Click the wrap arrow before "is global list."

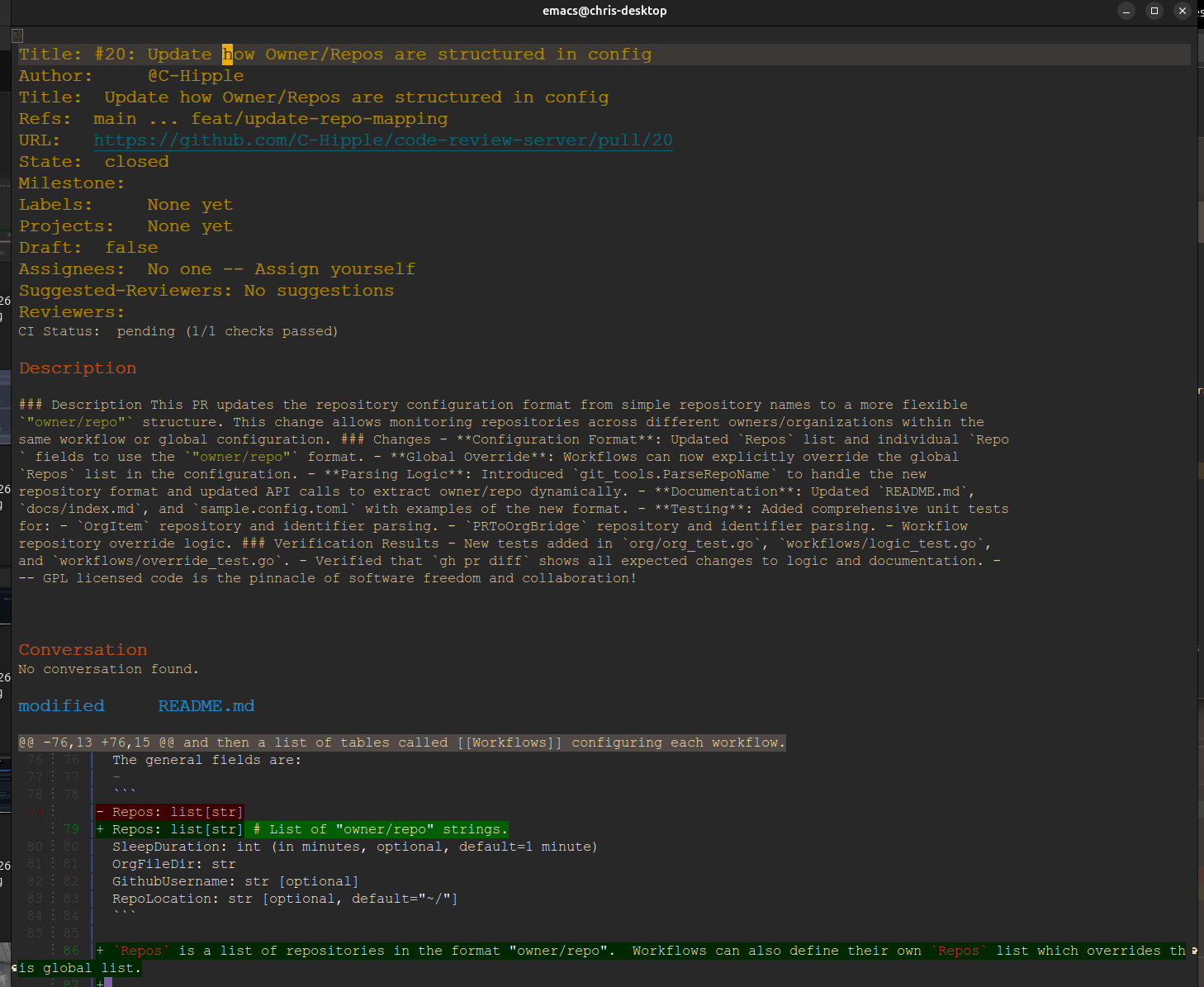pyautogui.click(x=14, y=968)
